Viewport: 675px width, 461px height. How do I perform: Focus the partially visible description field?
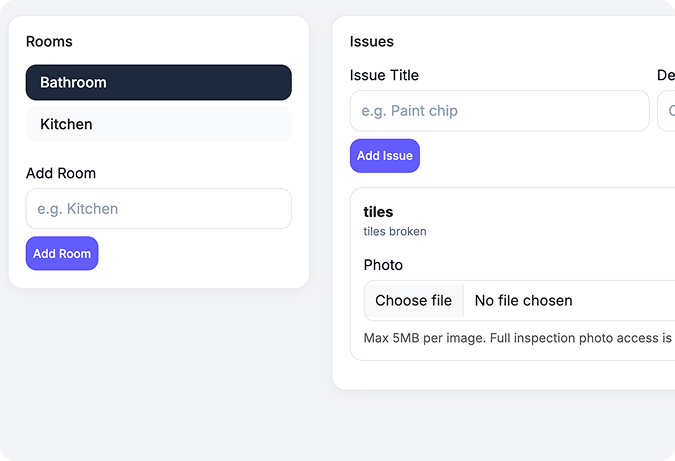(x=666, y=111)
